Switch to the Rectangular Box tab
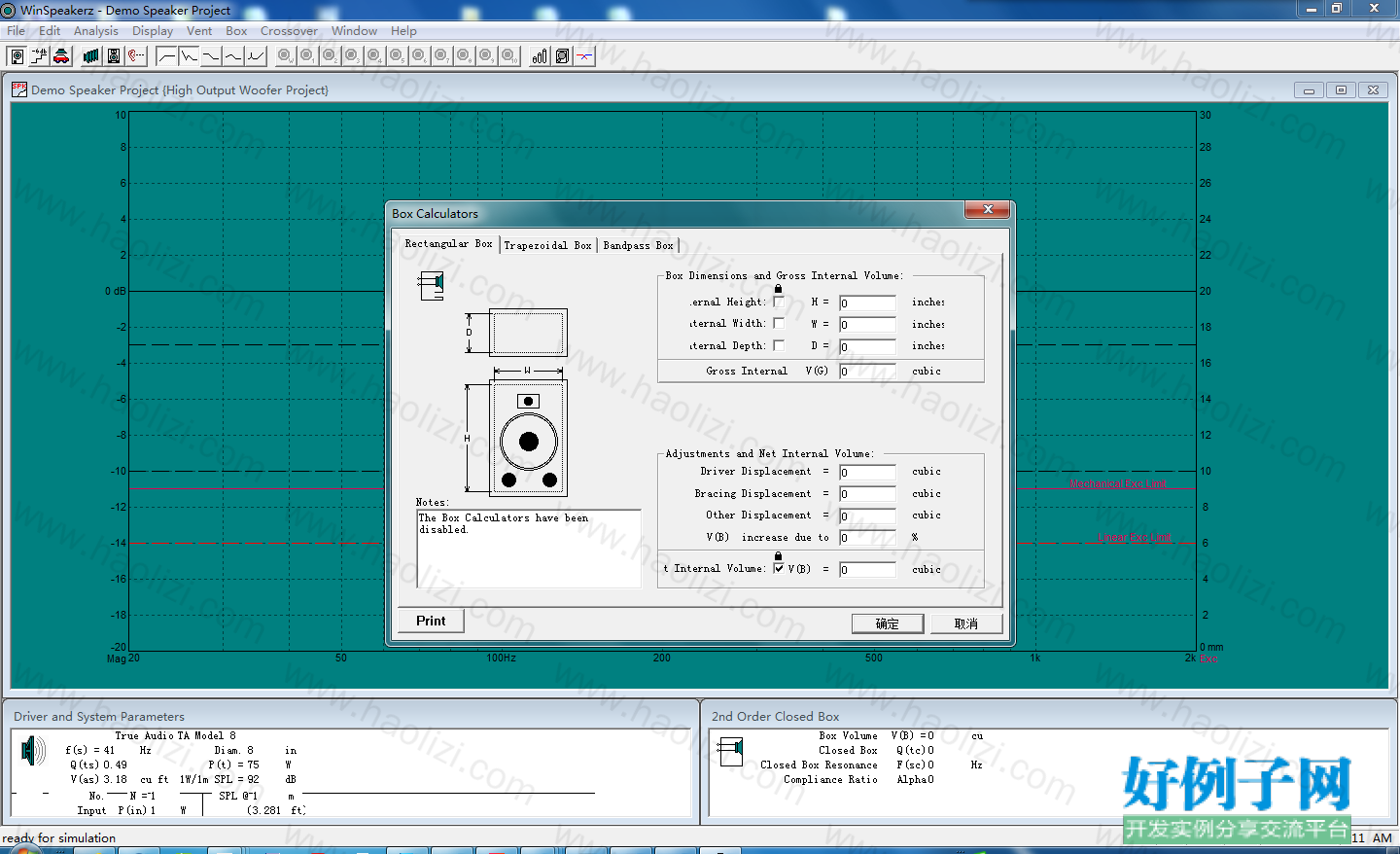The image size is (1400, 854). click(x=448, y=243)
